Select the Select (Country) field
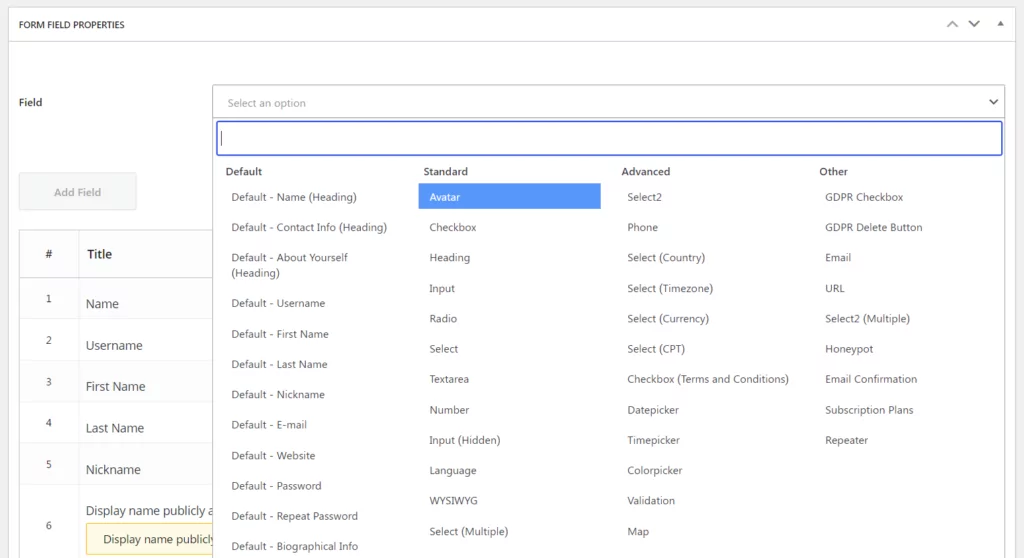Image resolution: width=1024 pixels, height=558 pixels. pyautogui.click(x=665, y=257)
